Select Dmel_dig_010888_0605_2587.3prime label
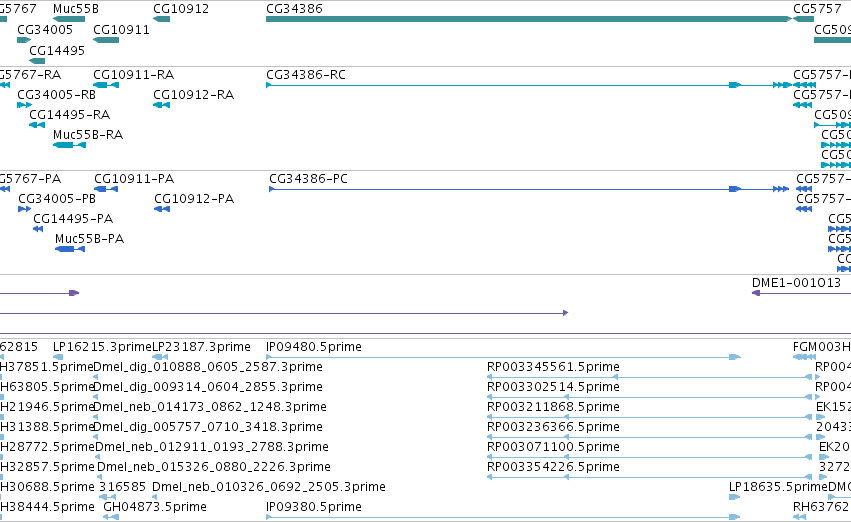This screenshot has height=522, width=851. click(208, 367)
